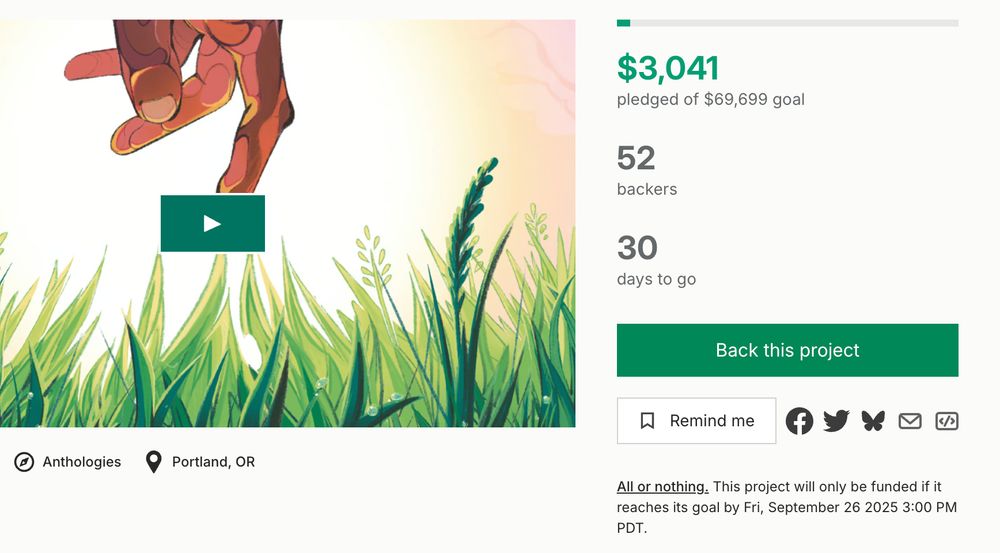1000x553 pixels.
Task: Click the $3,041 pledged amount
Action: [x=668, y=68]
